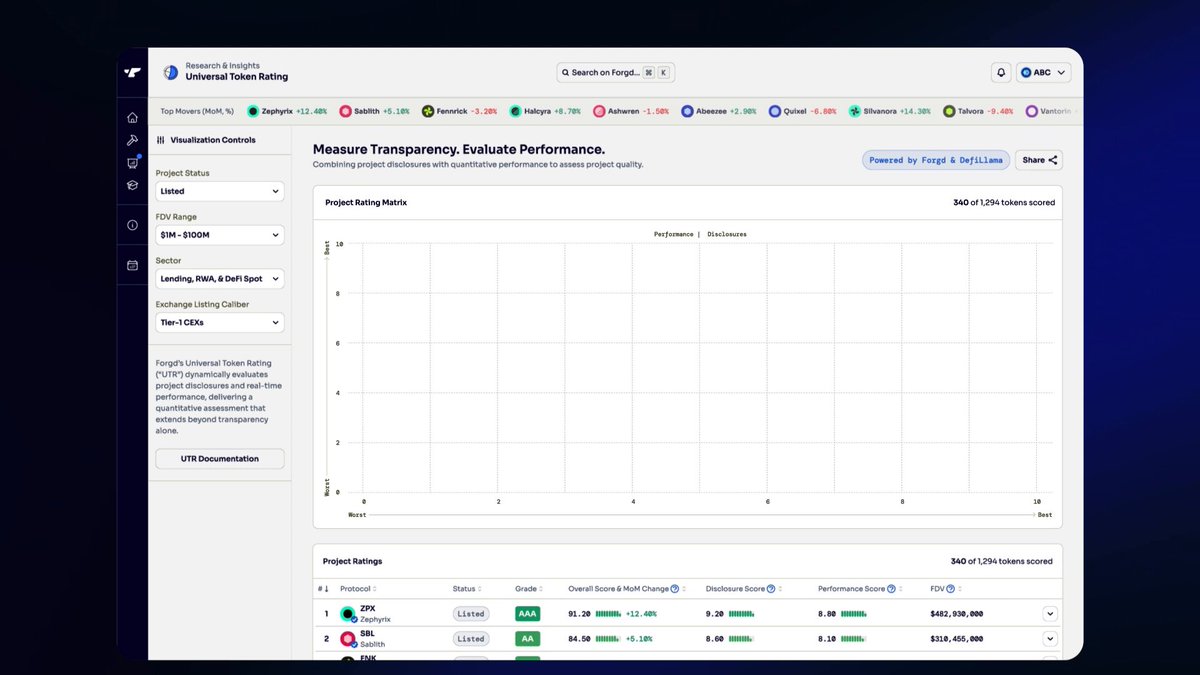Click the info circle sidebar icon
The height and width of the screenshot is (675, 1200).
coord(132,225)
